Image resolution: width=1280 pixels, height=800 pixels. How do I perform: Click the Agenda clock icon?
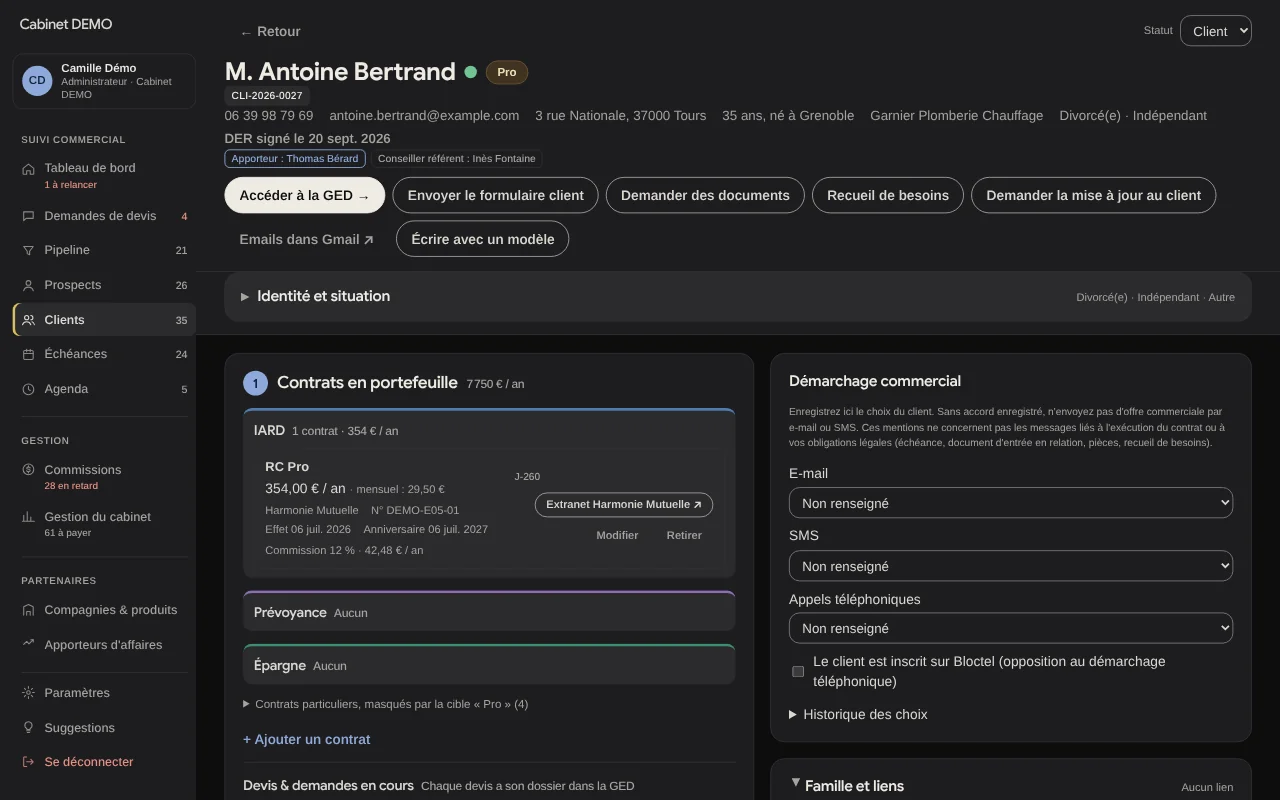point(28,389)
